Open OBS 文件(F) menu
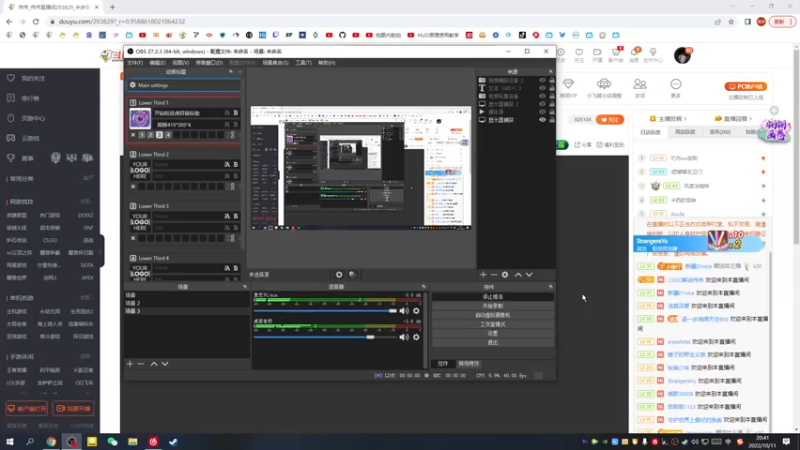 click(135, 63)
